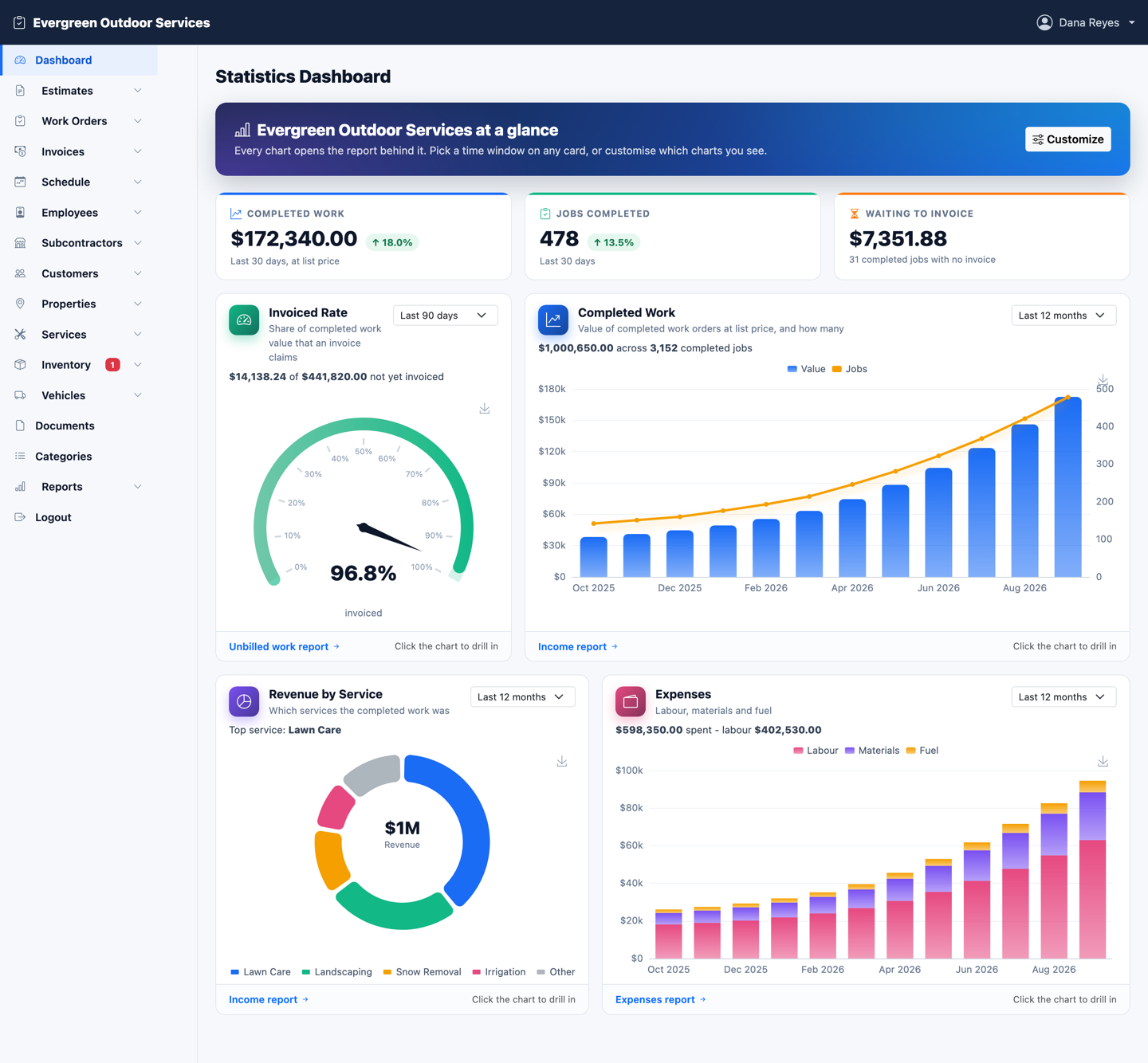Image resolution: width=1148 pixels, height=1063 pixels.
Task: Click the orange Snow Removal donut segment
Action: pyautogui.click(x=330, y=861)
